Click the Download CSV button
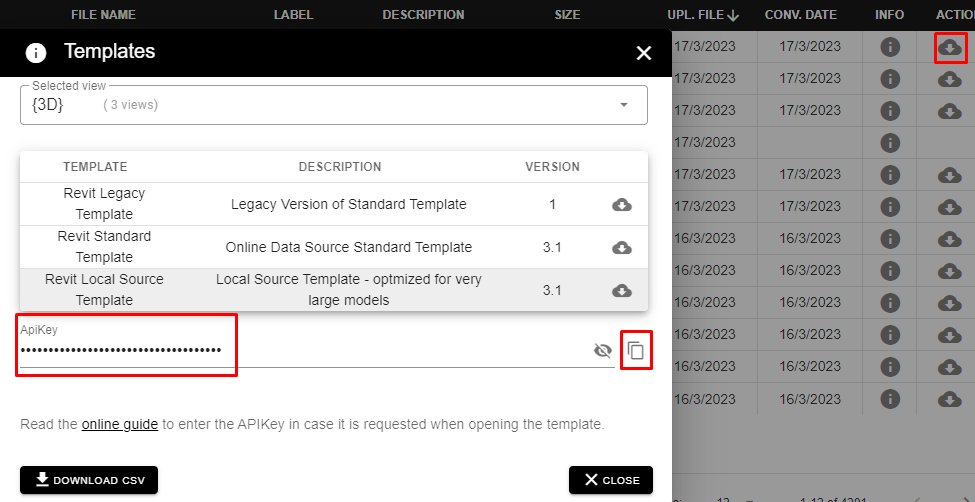Image resolution: width=975 pixels, height=502 pixels. tap(89, 480)
